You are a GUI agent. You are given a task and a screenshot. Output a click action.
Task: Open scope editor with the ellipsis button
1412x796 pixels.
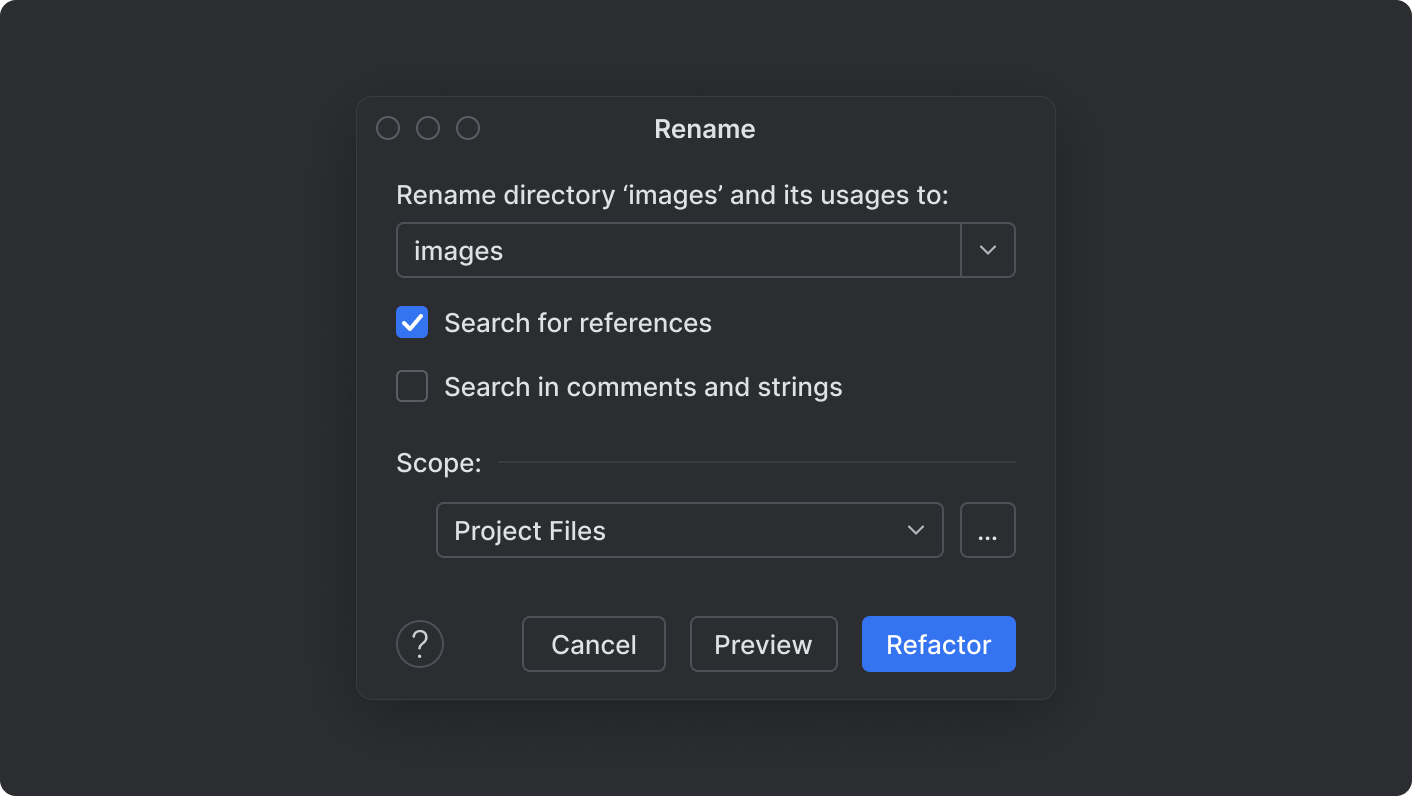[988, 530]
